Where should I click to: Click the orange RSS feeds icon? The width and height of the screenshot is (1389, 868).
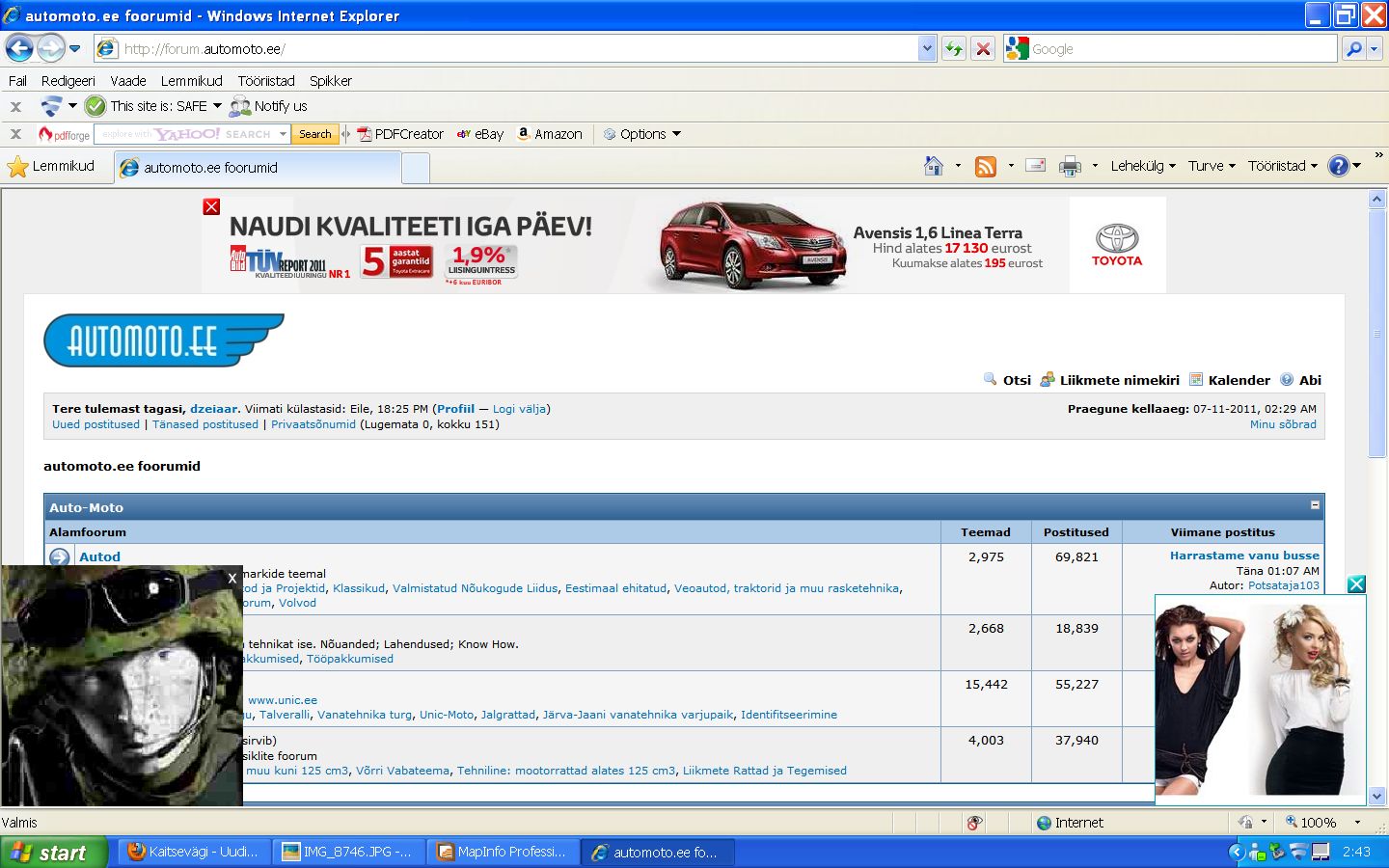point(985,167)
